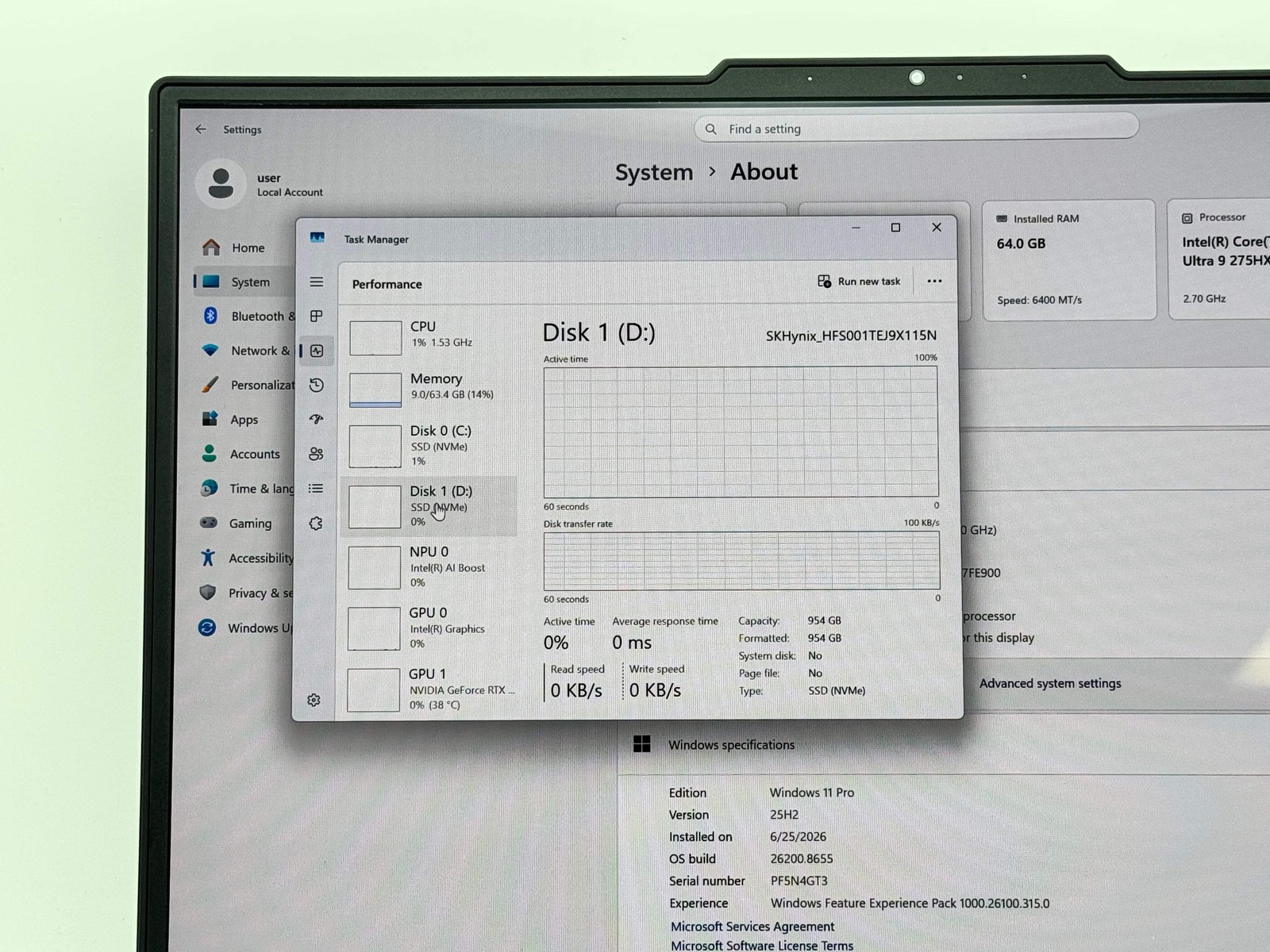Image resolution: width=1270 pixels, height=952 pixels.
Task: Open Accounts in Settings sidebar
Action: [x=244, y=454]
